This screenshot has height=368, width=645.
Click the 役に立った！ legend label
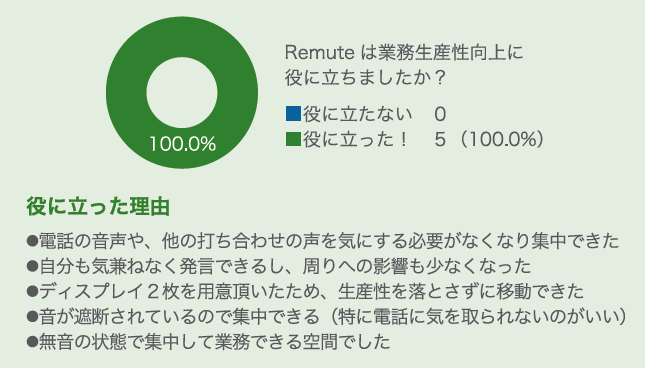(356, 139)
